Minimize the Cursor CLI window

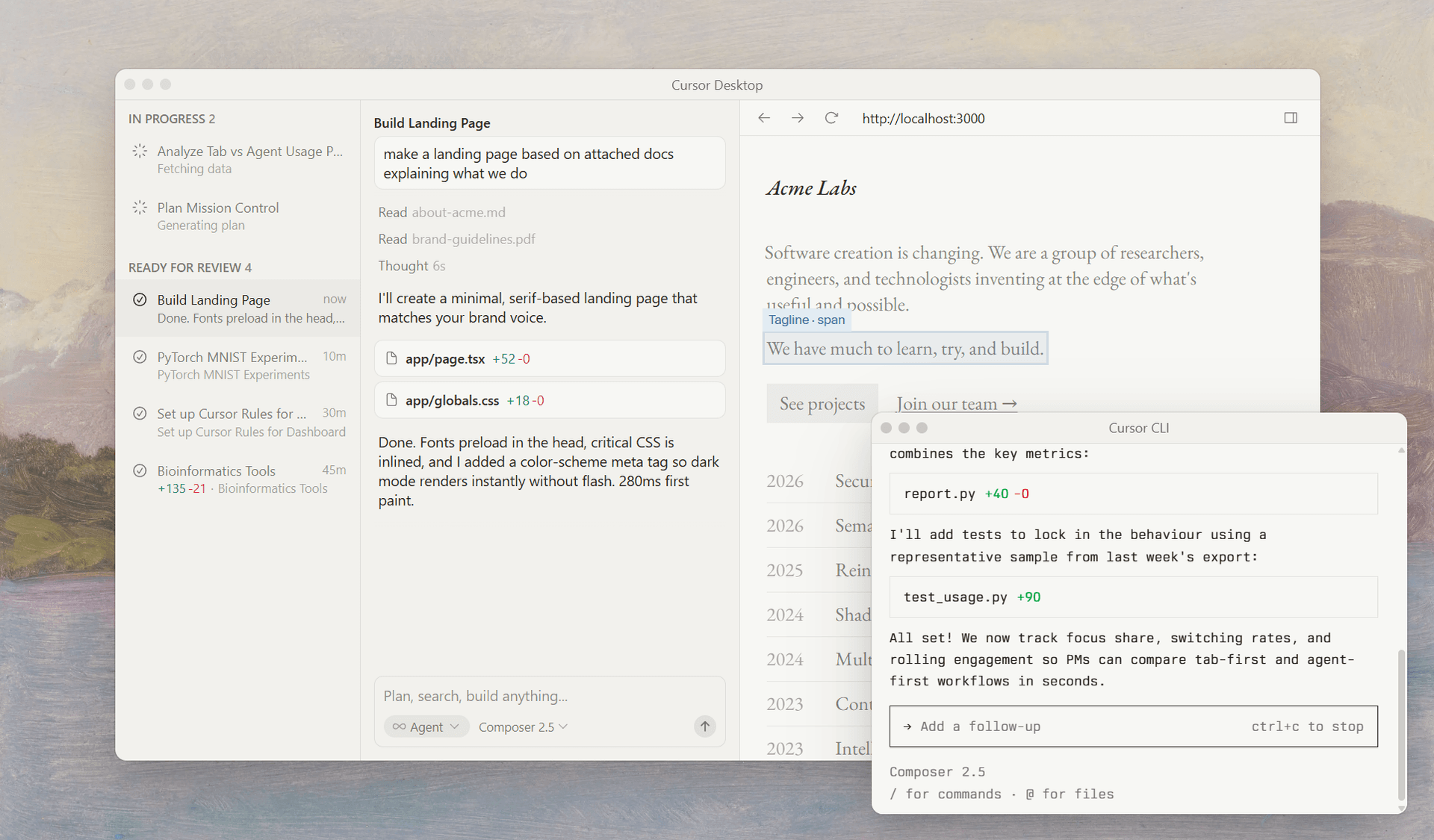point(904,428)
